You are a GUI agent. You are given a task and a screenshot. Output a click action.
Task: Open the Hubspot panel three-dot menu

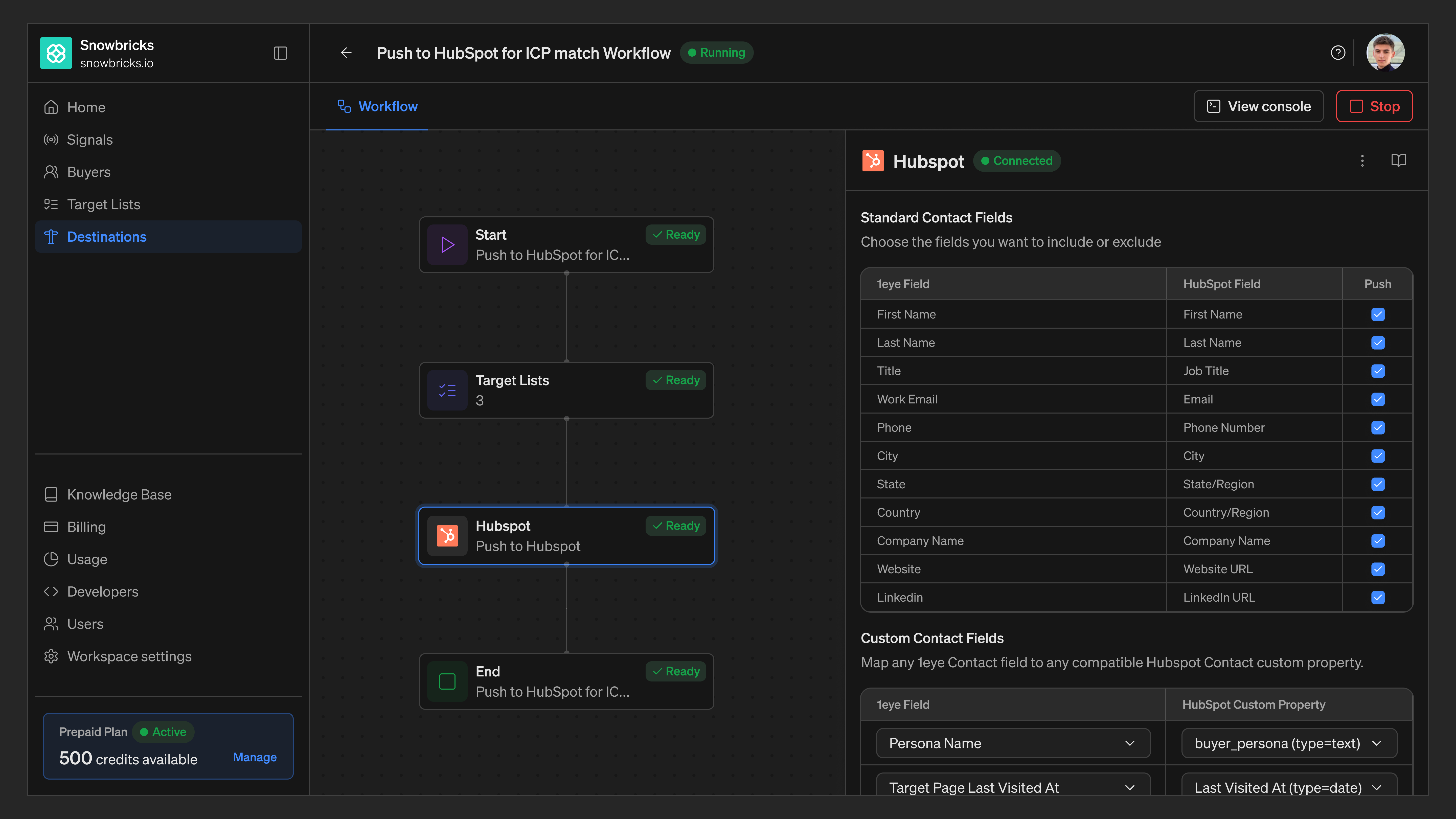click(x=1362, y=161)
